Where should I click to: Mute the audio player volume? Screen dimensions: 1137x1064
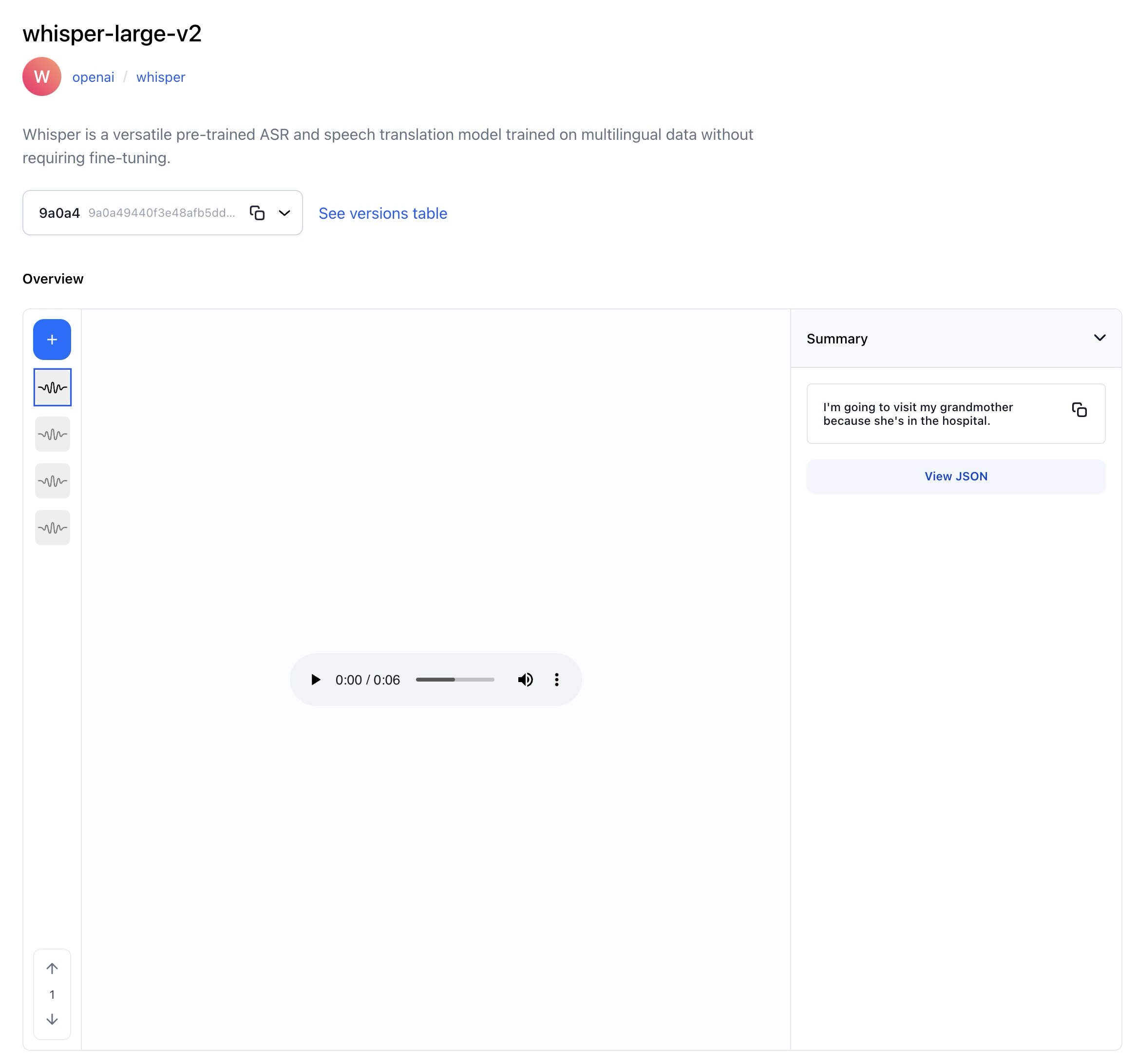(525, 680)
